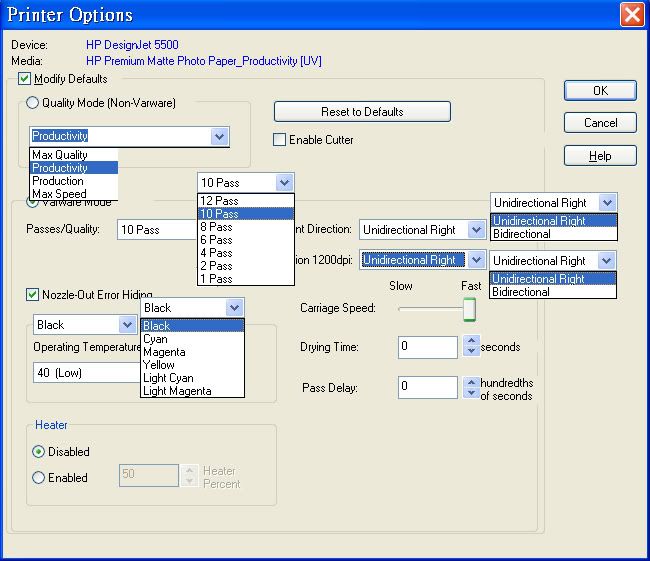Open the Help button
The height and width of the screenshot is (561, 650).
(599, 156)
